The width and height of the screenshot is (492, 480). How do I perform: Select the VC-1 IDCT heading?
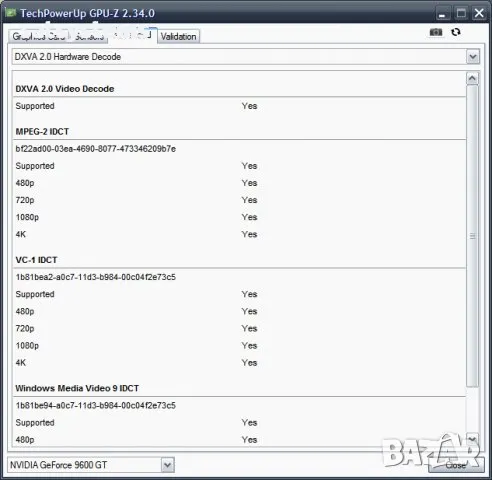pos(36,260)
